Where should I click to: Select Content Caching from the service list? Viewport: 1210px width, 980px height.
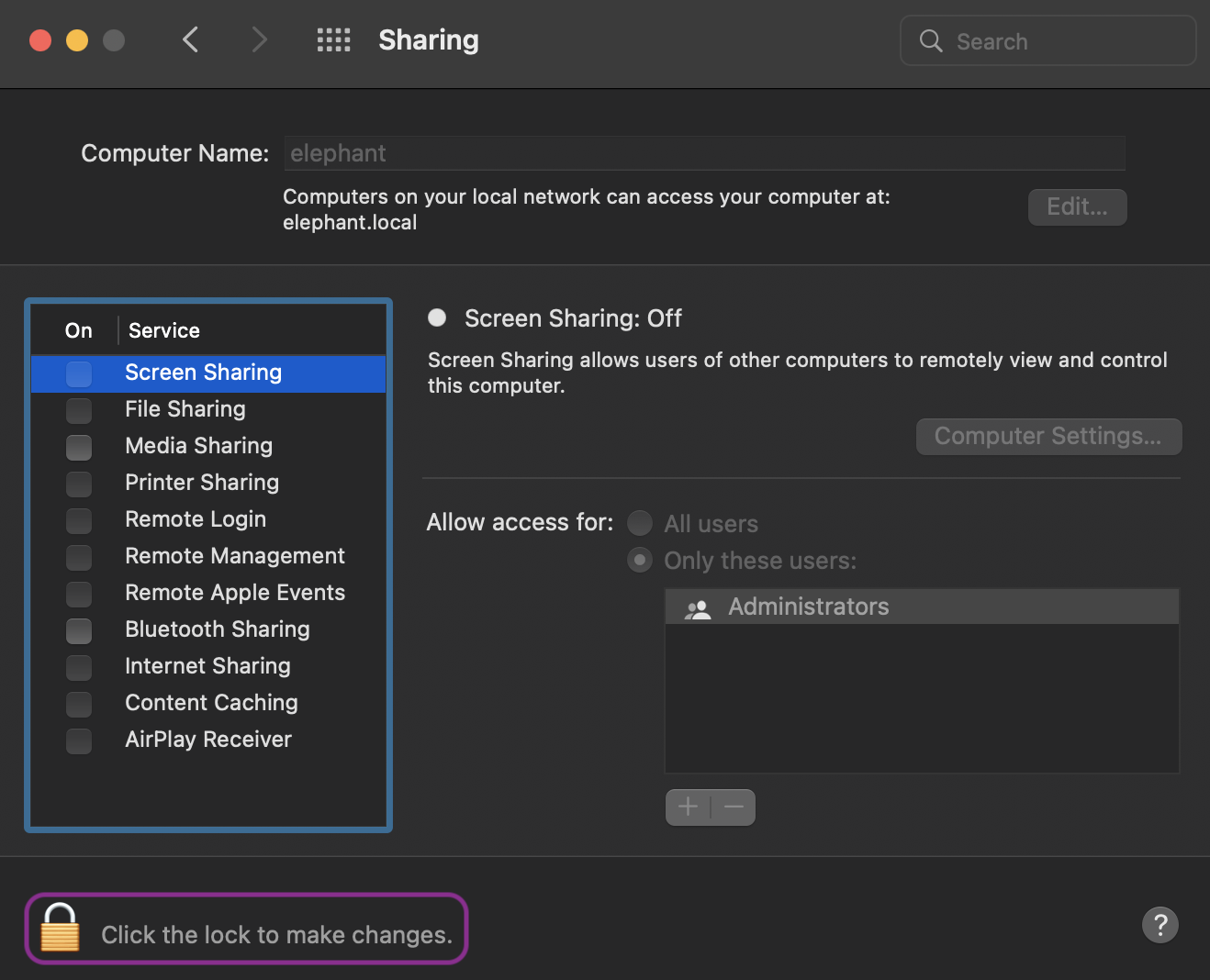click(211, 703)
